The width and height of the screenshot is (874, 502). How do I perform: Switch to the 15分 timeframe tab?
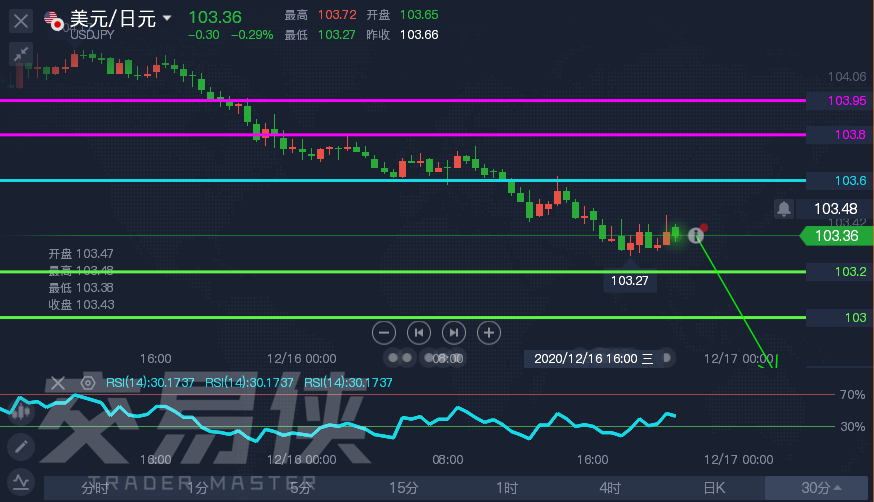pyautogui.click(x=404, y=488)
